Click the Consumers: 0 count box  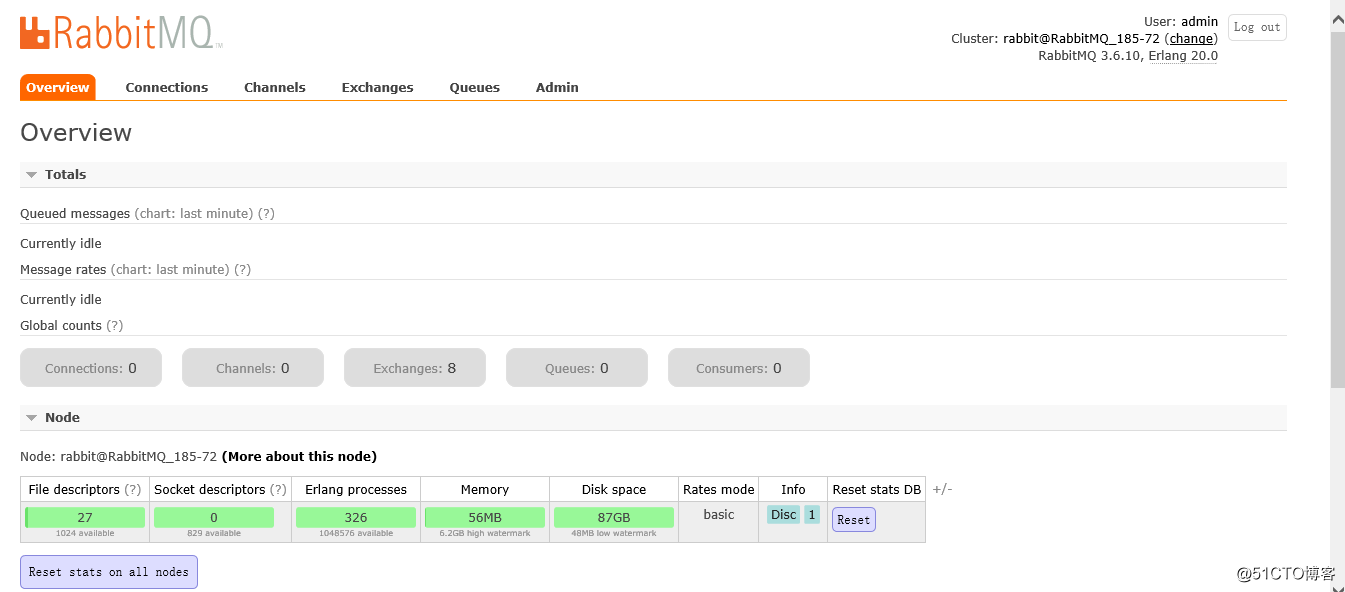point(739,368)
